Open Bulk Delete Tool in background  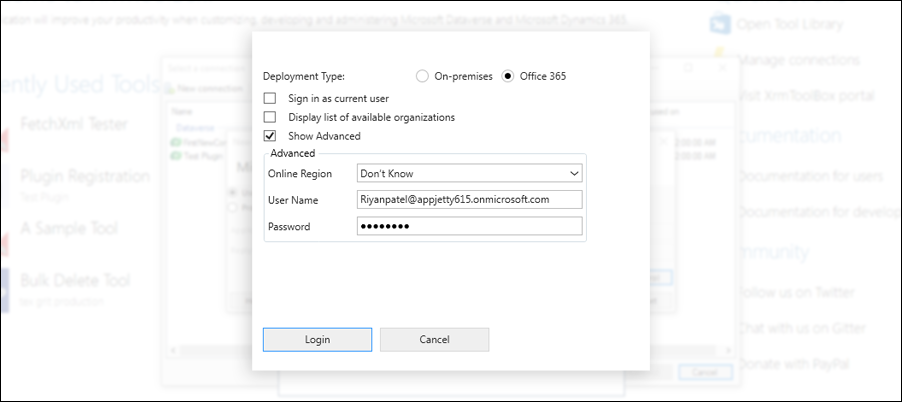point(75,281)
